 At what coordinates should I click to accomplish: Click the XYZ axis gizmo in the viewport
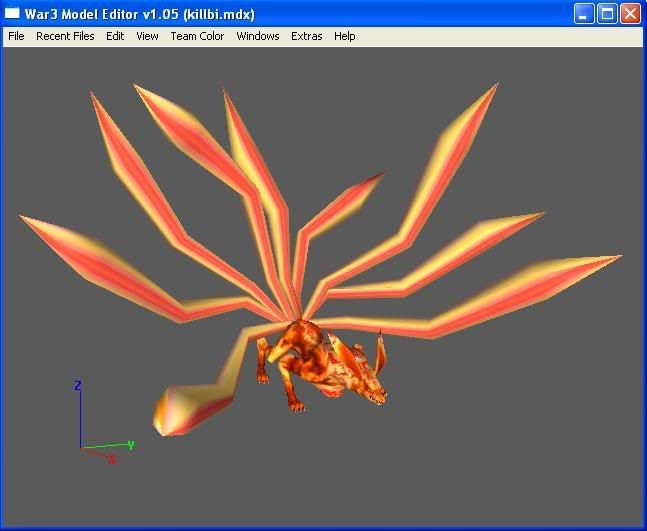tap(104, 422)
